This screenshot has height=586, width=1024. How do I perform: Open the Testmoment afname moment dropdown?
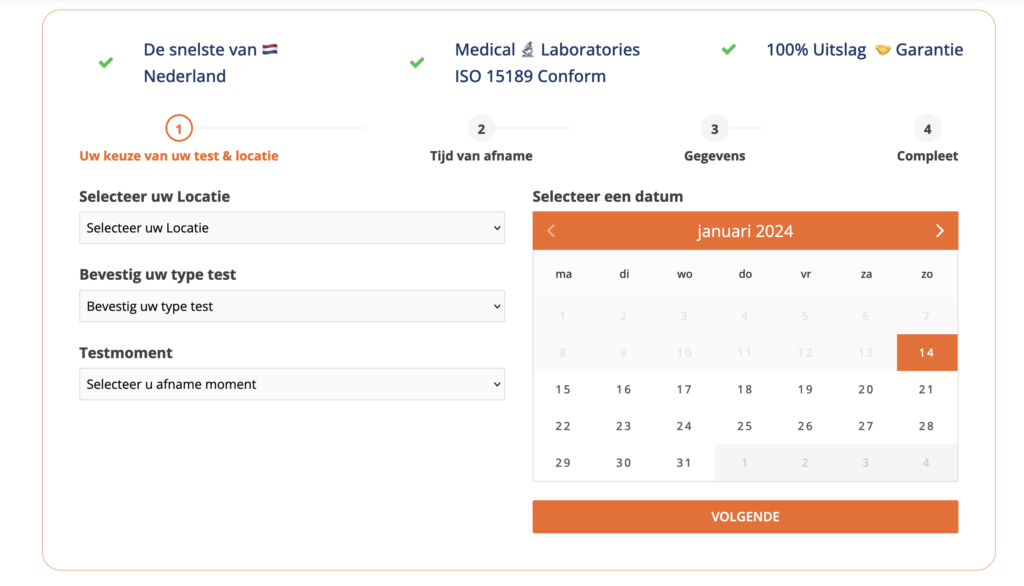pyautogui.click(x=291, y=384)
